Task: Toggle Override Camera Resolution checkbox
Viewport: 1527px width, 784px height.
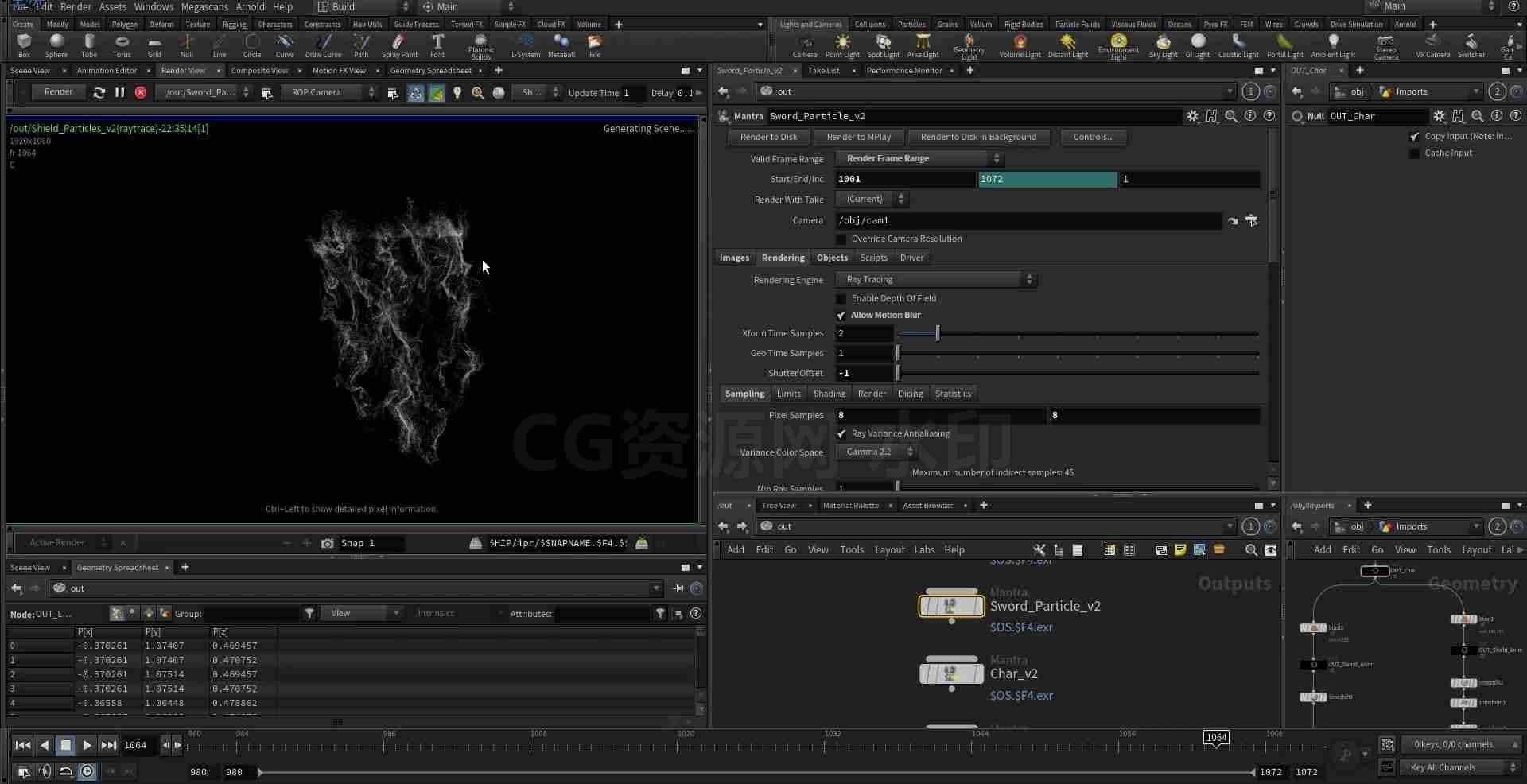Action: tap(841, 239)
